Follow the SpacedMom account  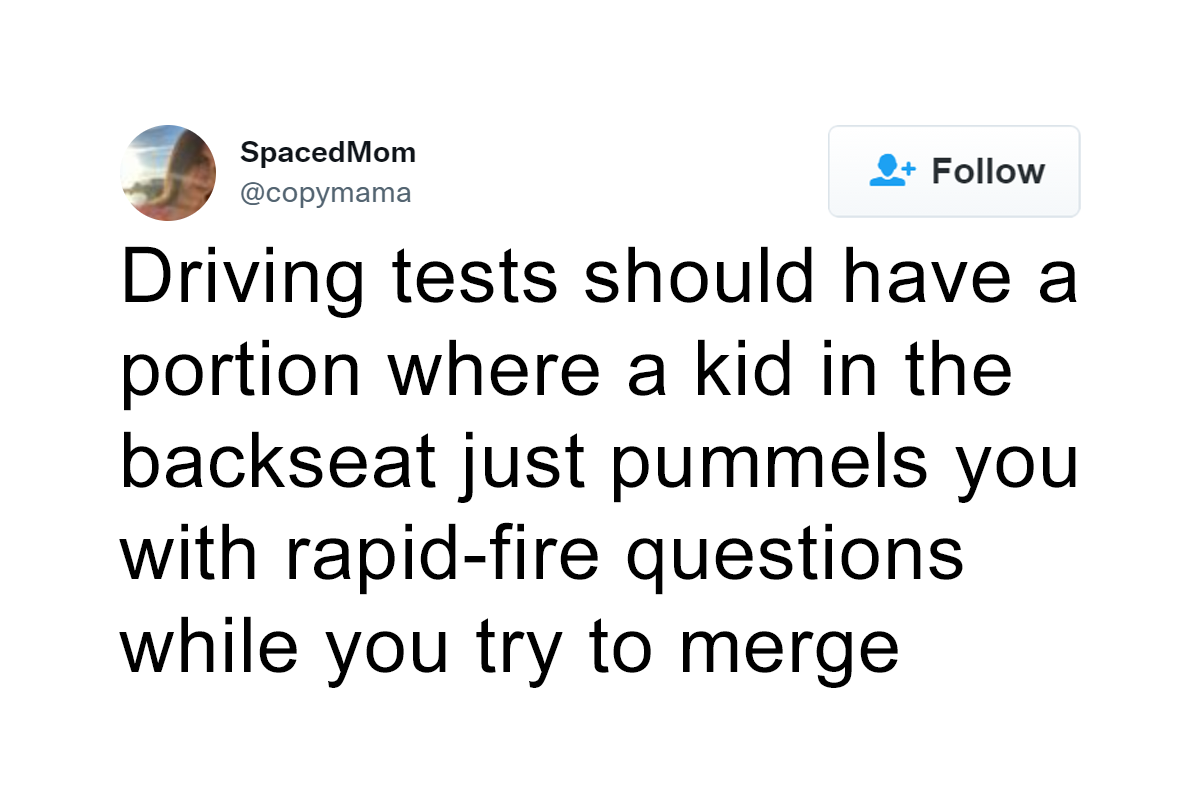pos(954,171)
